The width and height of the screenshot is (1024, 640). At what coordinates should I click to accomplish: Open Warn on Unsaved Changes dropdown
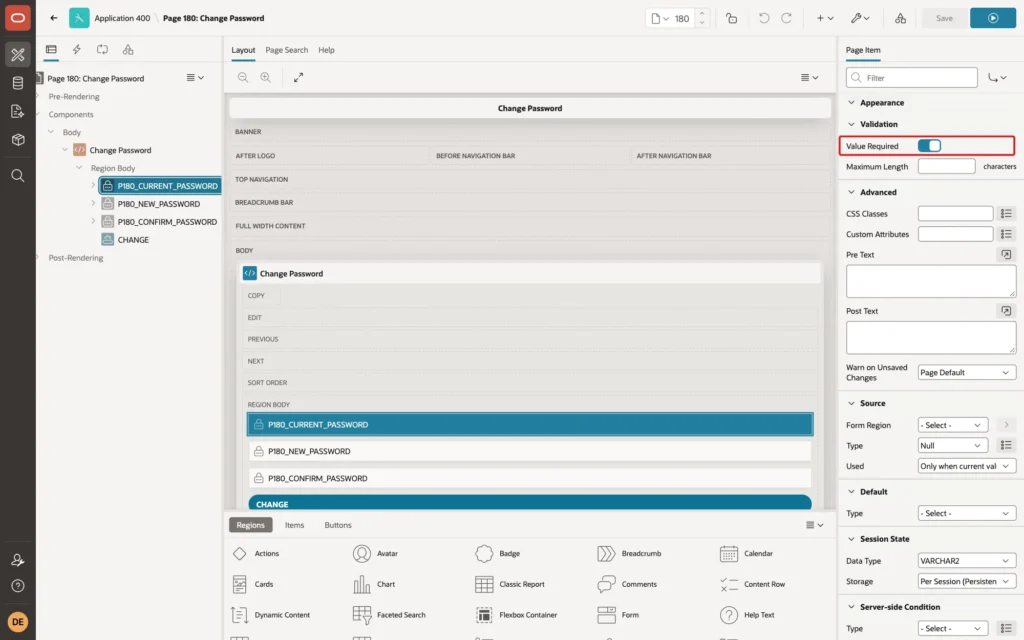point(966,372)
